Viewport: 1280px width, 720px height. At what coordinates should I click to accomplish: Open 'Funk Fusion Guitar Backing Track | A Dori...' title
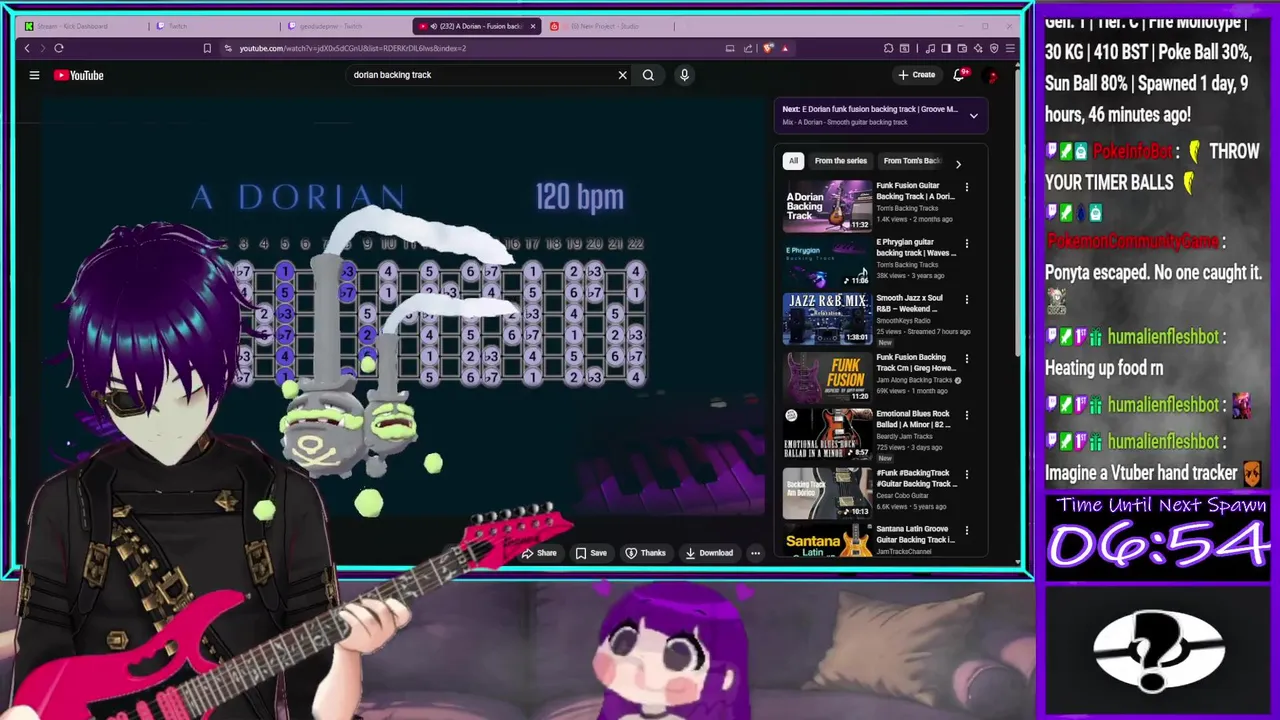(915, 191)
